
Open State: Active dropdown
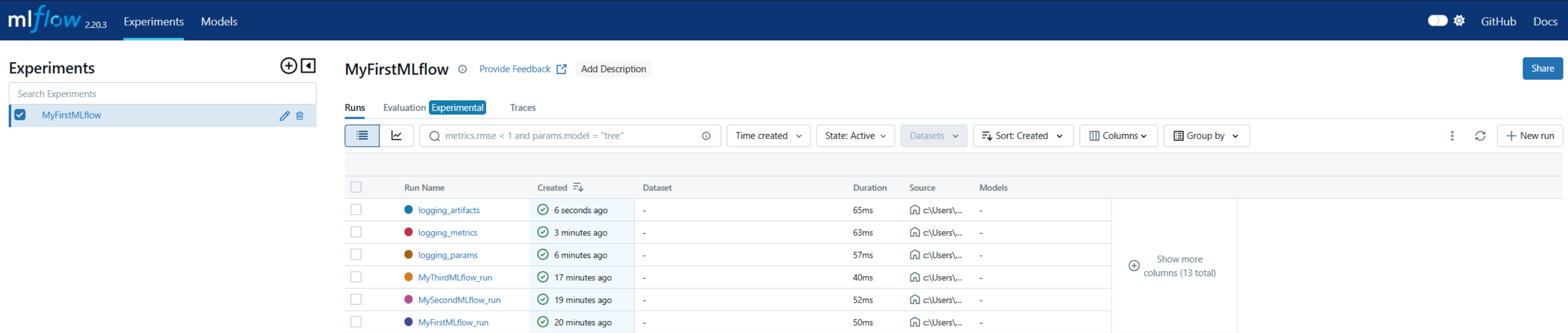point(855,136)
